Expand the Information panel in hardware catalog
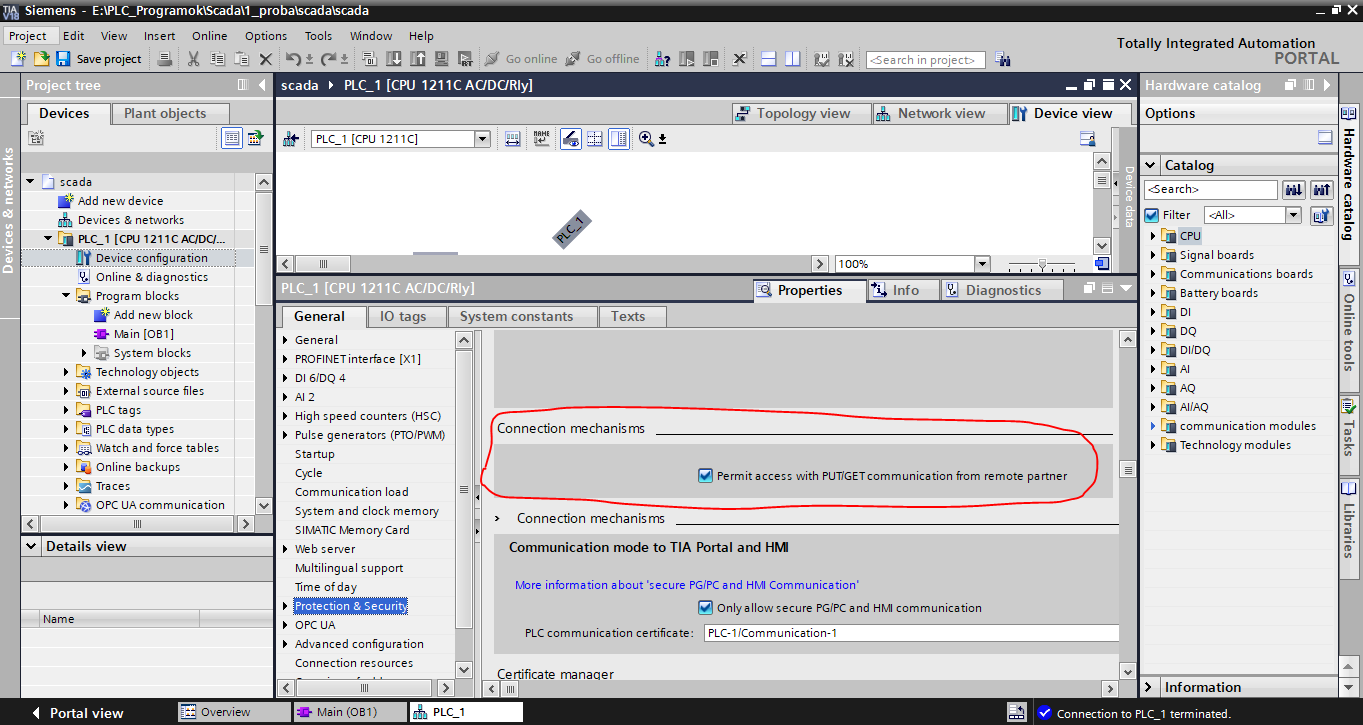Screen dimensions: 1363x725 pyautogui.click(x=1150, y=687)
